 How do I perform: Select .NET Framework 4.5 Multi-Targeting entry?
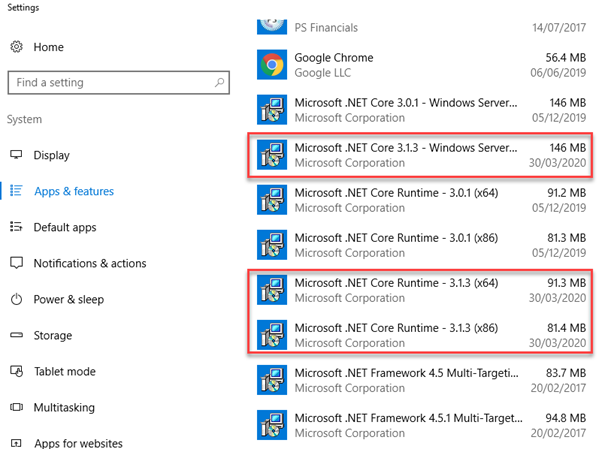pyautogui.click(x=420, y=381)
